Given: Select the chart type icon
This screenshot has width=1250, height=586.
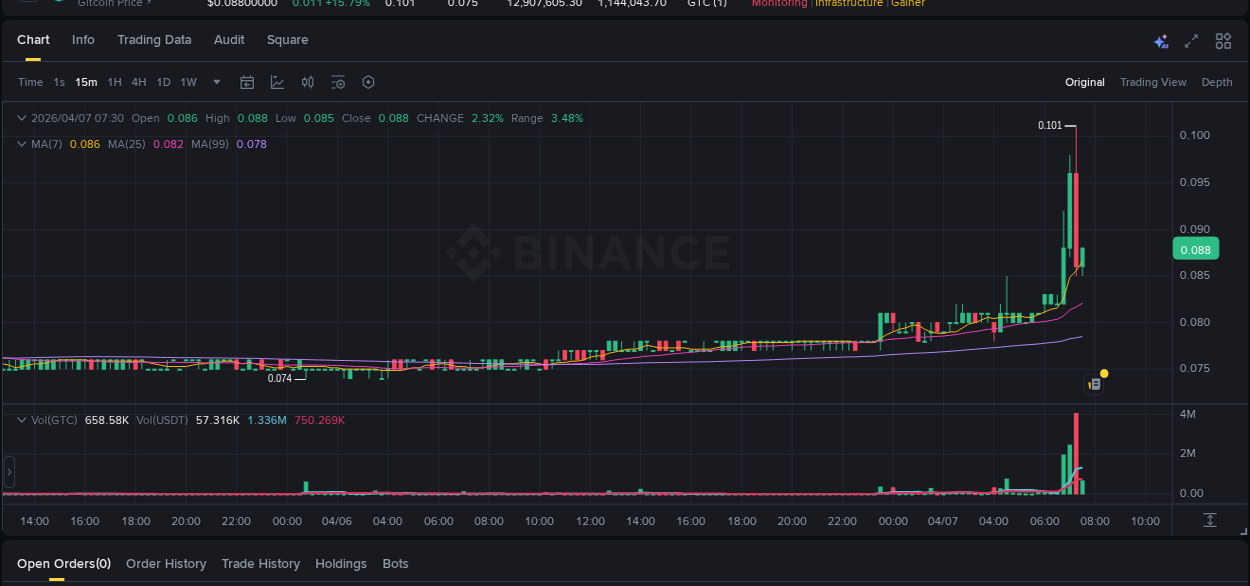Looking at the screenshot, I should click(x=275, y=82).
